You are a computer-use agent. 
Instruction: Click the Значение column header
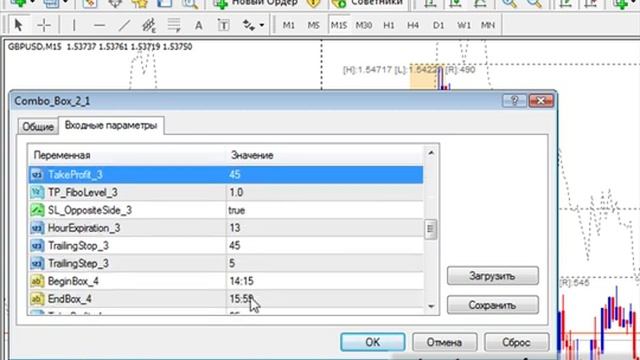coord(324,155)
